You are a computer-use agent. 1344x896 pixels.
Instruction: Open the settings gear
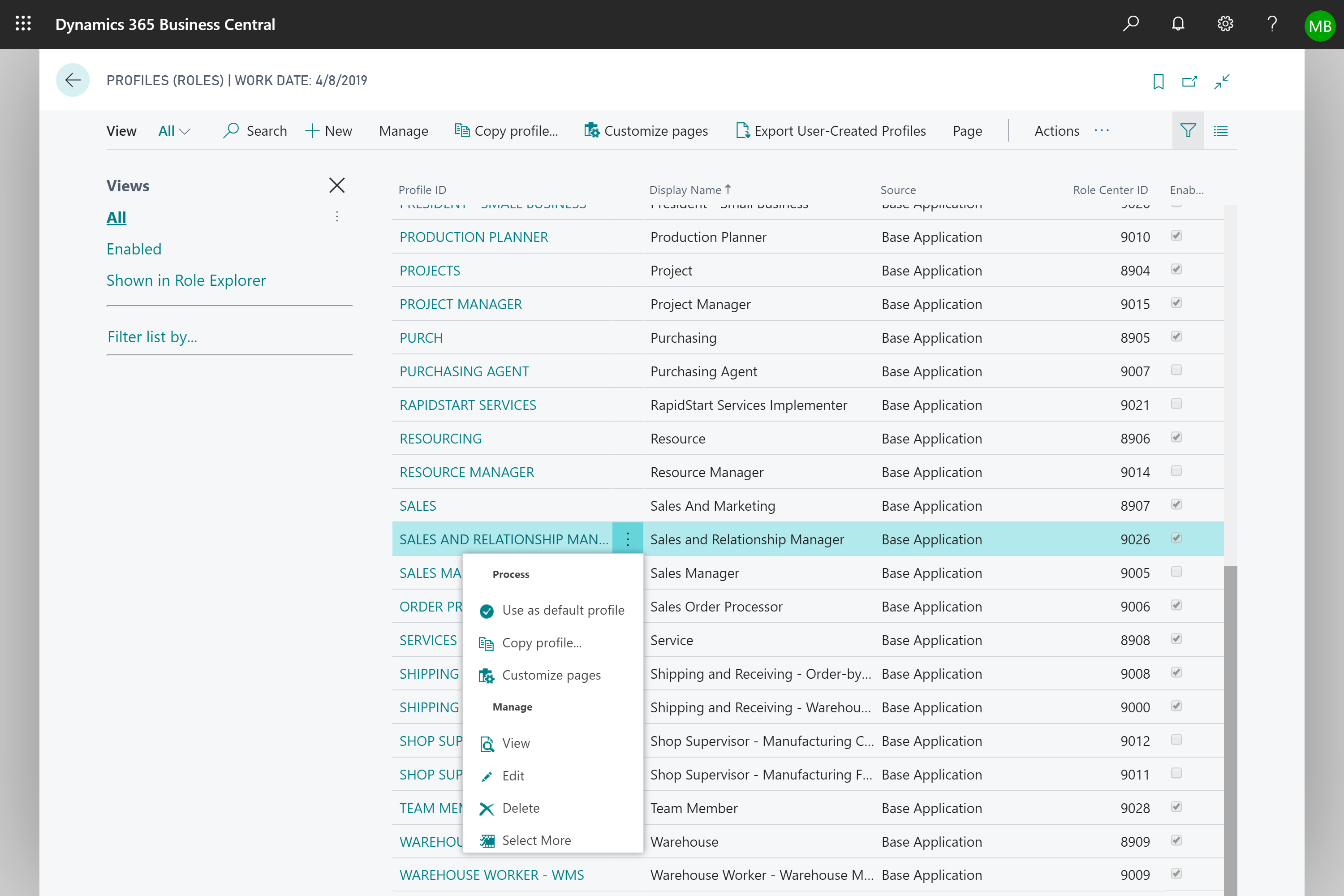coord(1224,24)
